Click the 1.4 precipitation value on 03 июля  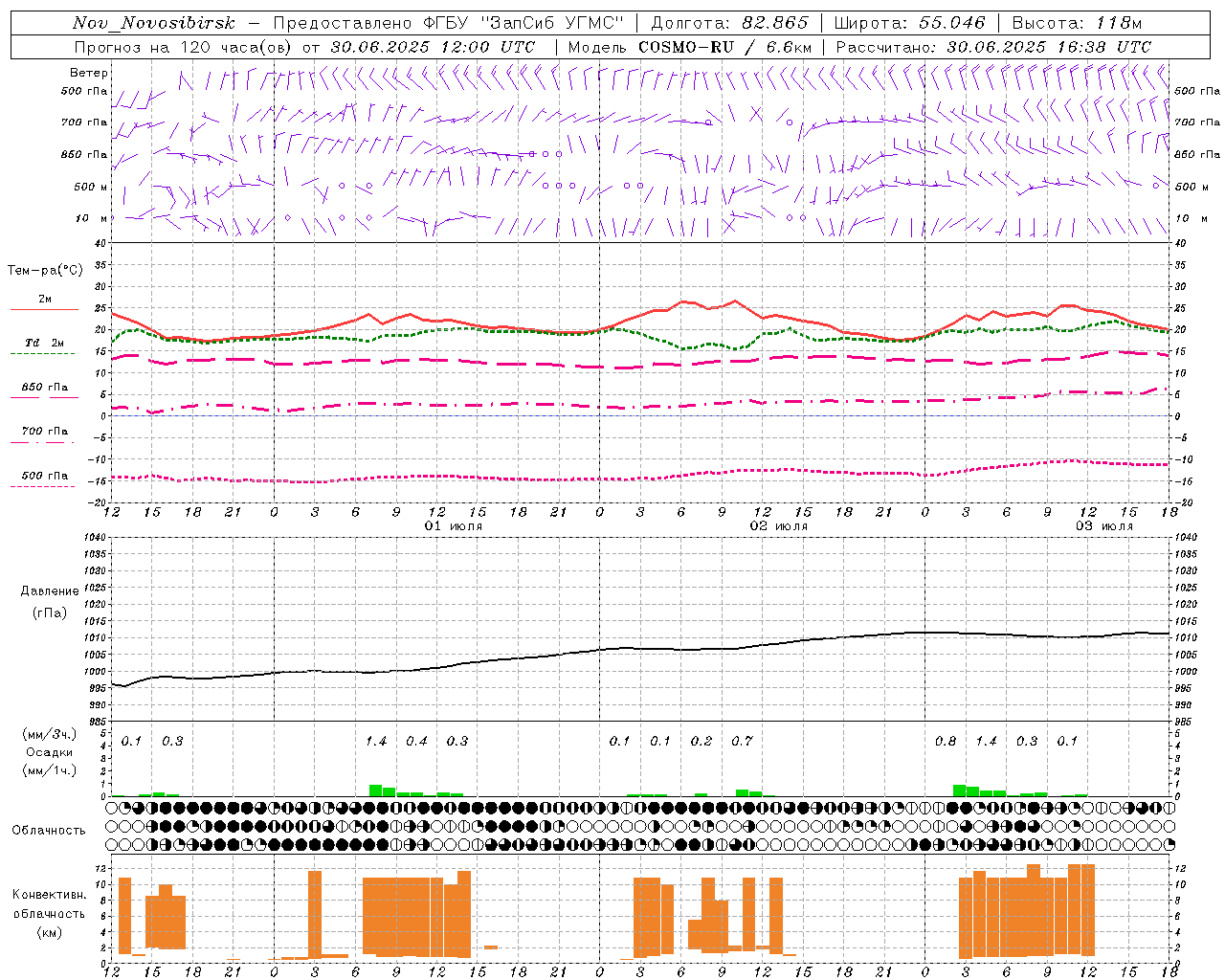986,742
